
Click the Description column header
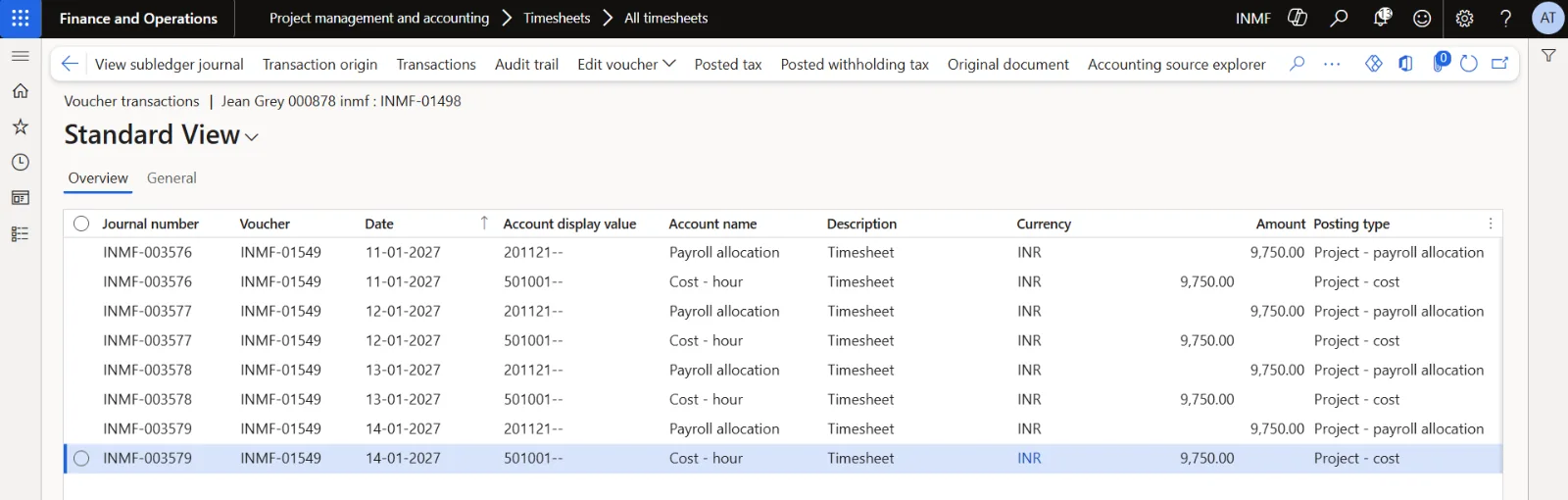861,224
